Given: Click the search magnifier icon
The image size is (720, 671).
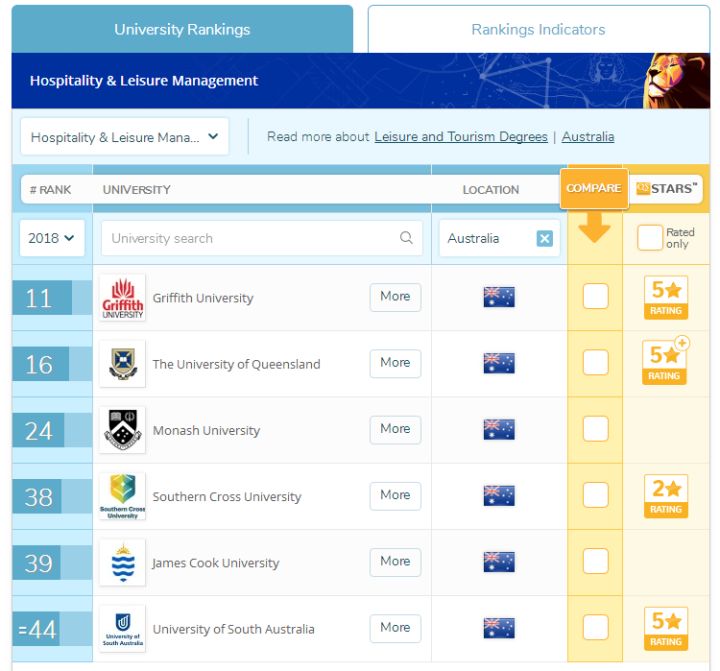Looking at the screenshot, I should tap(406, 238).
